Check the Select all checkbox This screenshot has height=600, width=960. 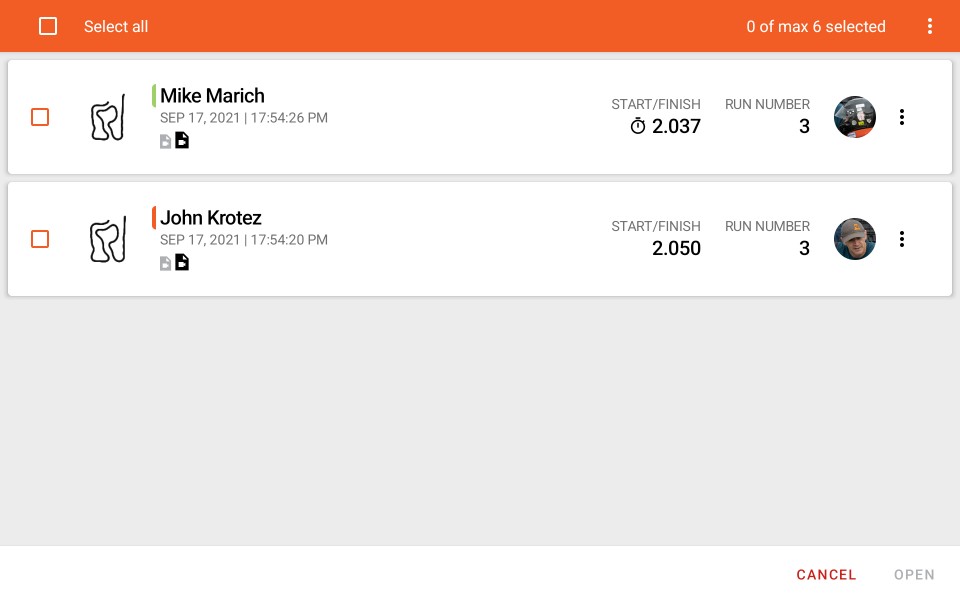pos(48,26)
